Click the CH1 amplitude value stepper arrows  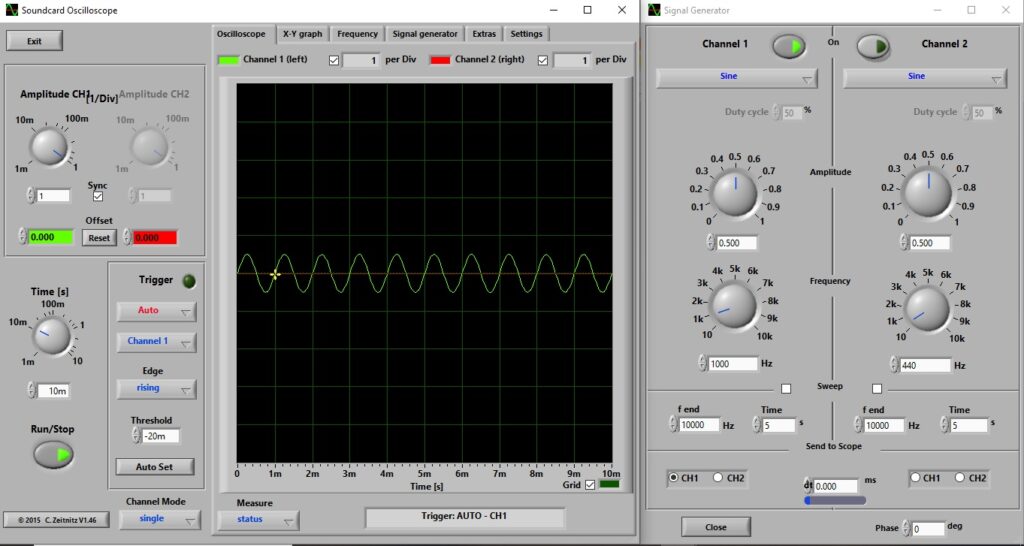point(31,195)
